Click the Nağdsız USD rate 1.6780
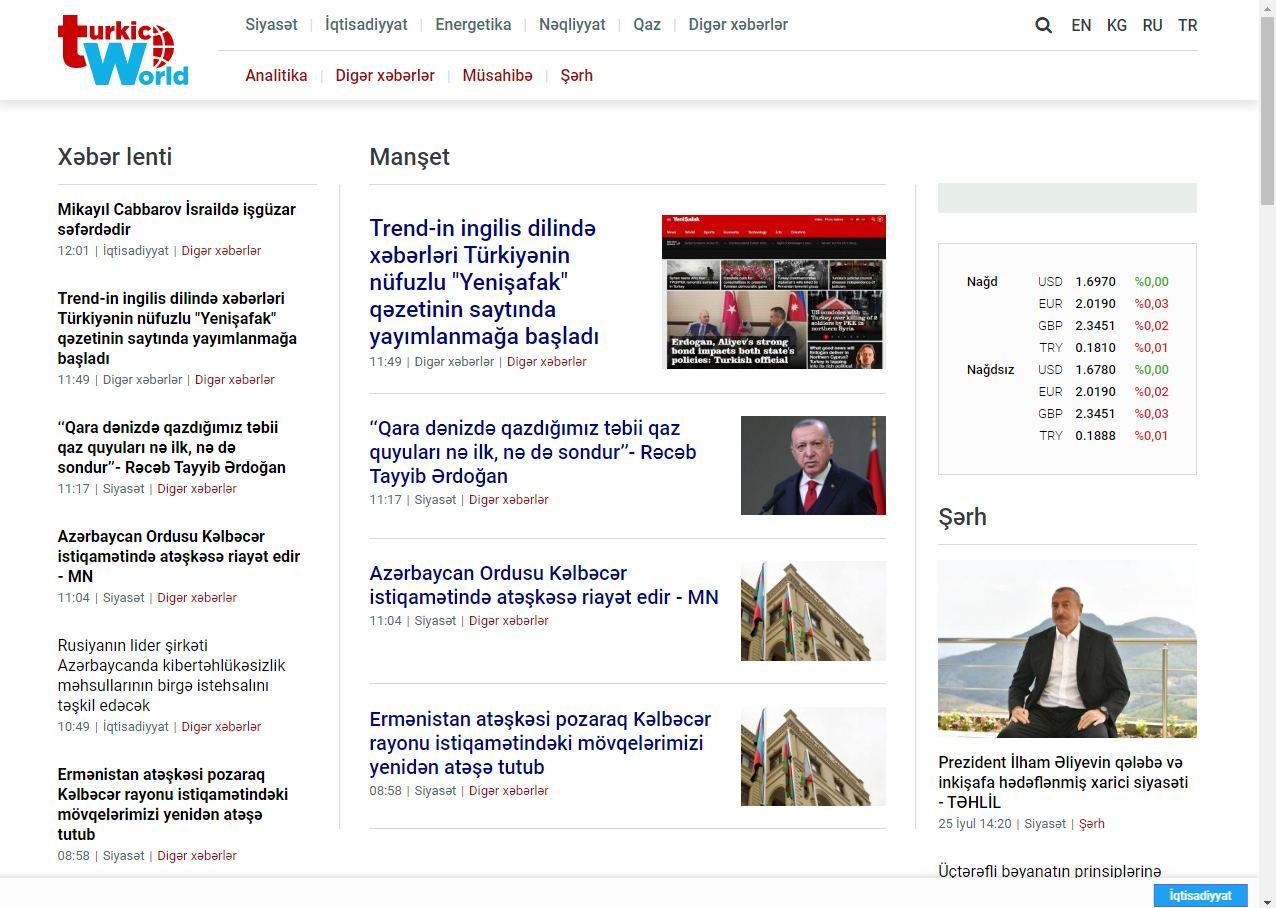The width and height of the screenshot is (1276, 908). click(1095, 370)
